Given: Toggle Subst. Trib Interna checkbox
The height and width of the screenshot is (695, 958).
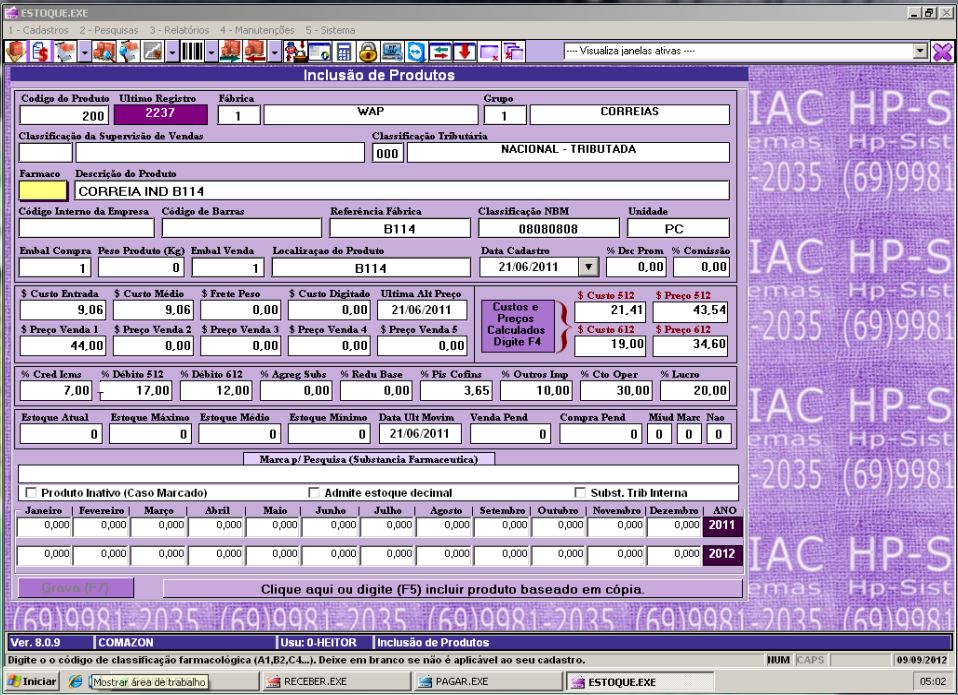Looking at the screenshot, I should pos(580,493).
